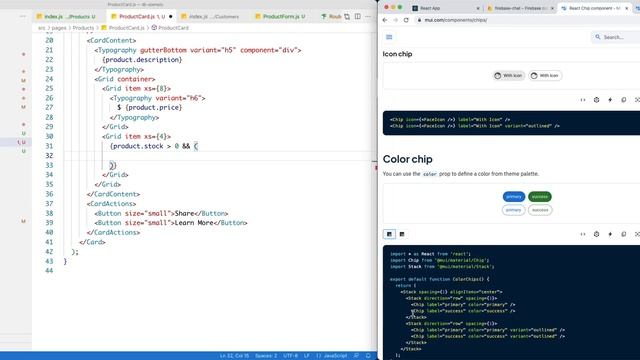
Task: Change end-of-line sequence via LF
Action: click(x=307, y=356)
